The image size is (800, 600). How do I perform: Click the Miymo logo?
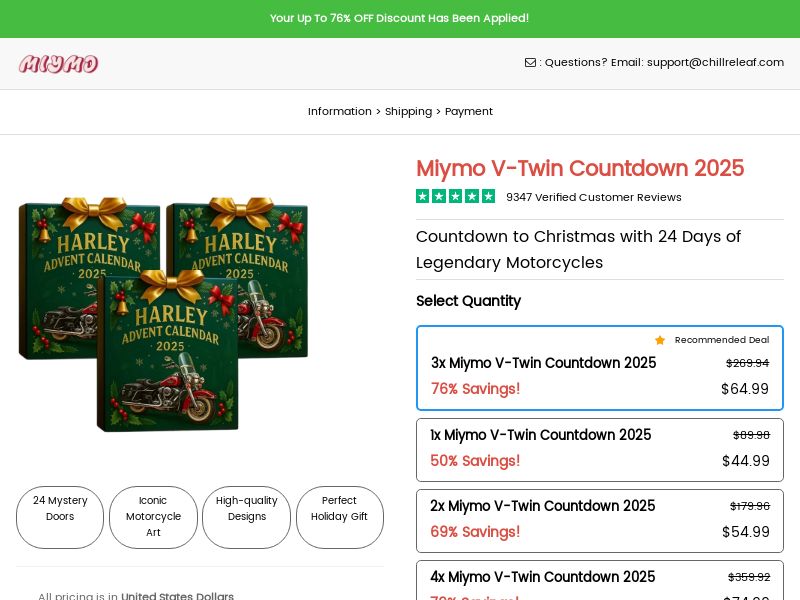58,64
